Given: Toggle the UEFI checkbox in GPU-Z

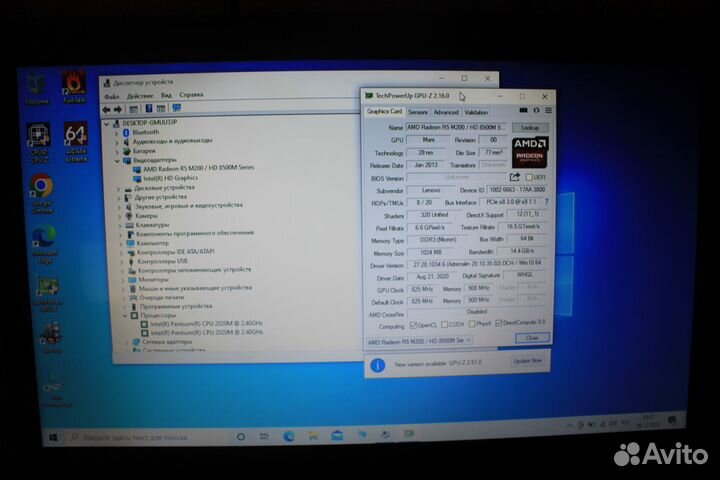Looking at the screenshot, I should point(529,177).
